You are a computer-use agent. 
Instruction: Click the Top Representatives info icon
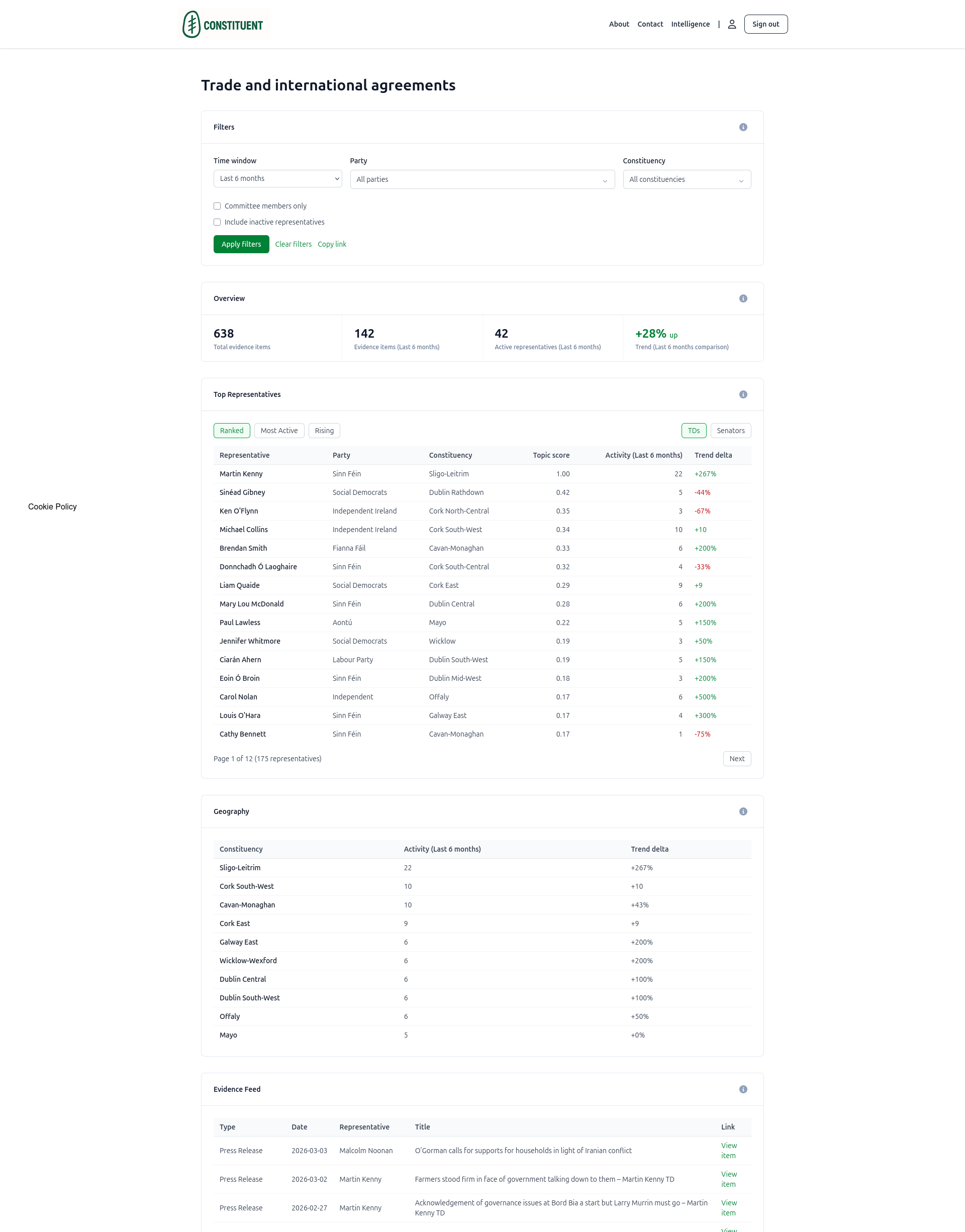pyautogui.click(x=743, y=394)
